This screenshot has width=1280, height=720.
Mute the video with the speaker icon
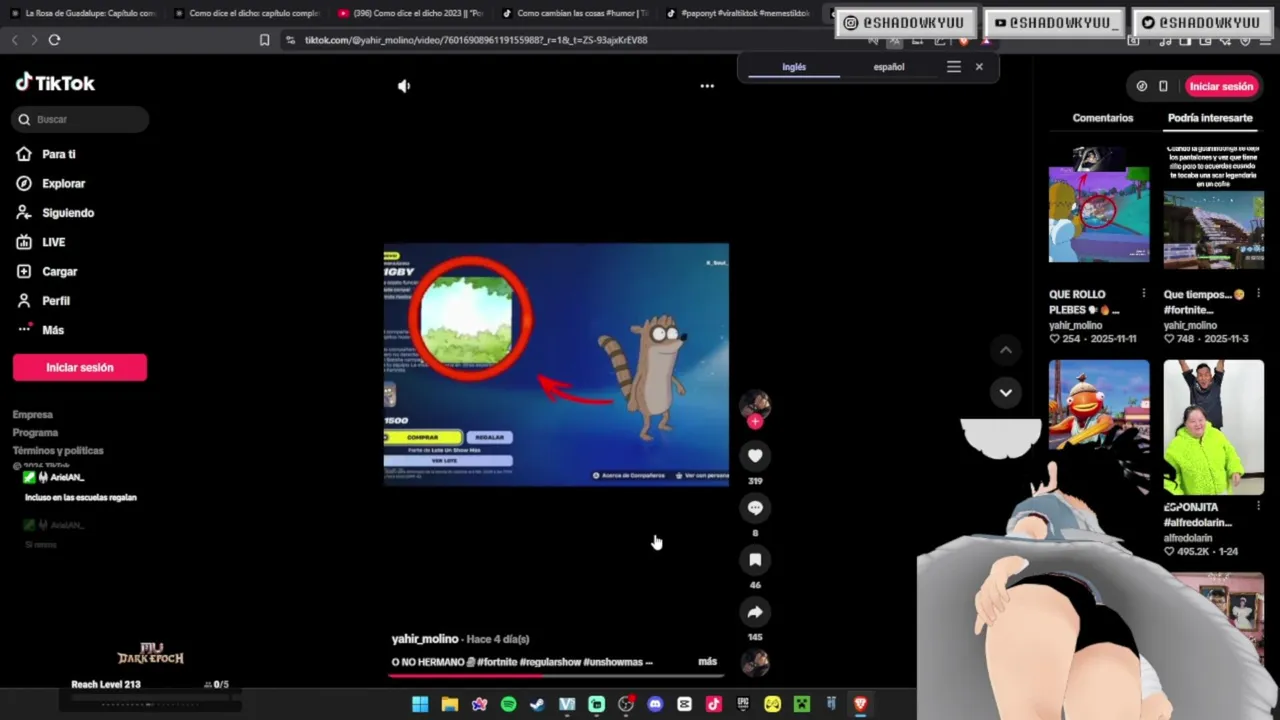coord(404,86)
